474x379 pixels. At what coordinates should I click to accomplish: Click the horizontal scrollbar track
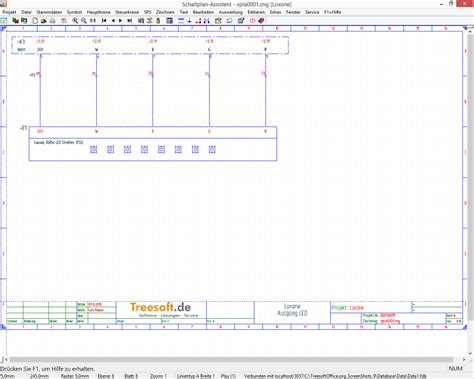click(230, 360)
